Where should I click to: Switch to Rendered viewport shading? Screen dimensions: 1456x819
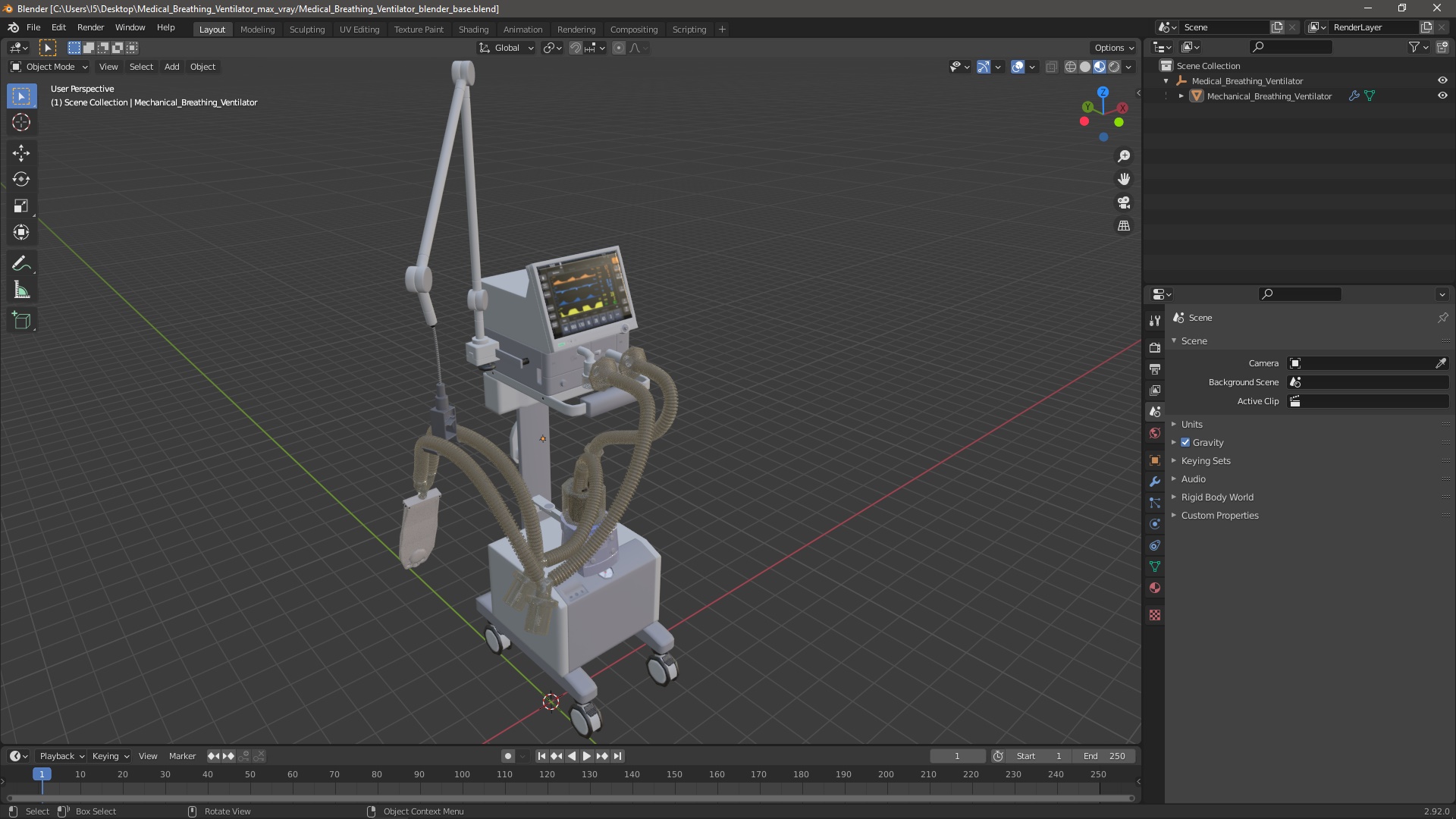click(x=1114, y=67)
